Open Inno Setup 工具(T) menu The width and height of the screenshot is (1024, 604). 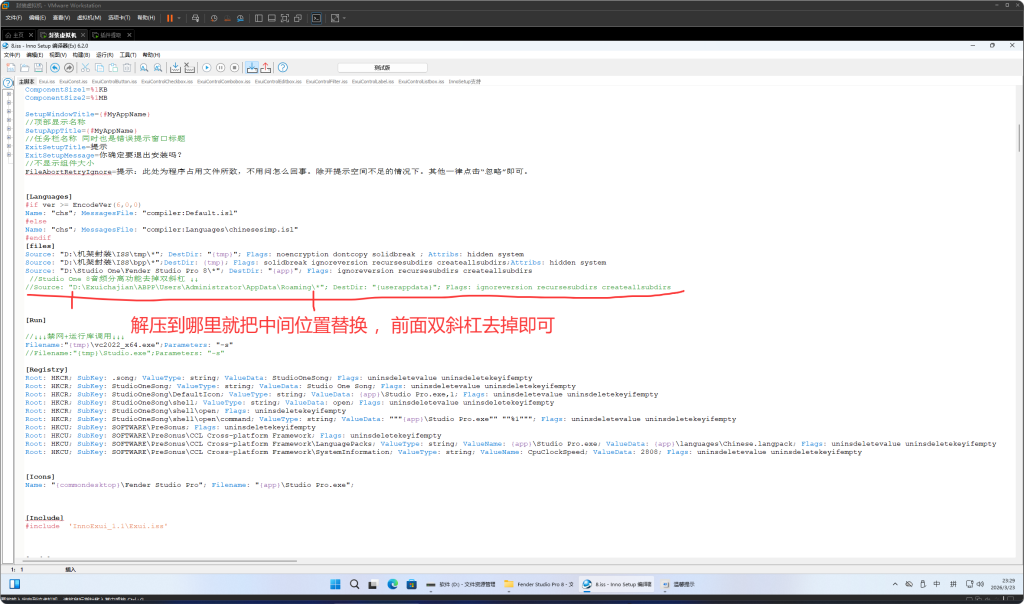(x=128, y=55)
